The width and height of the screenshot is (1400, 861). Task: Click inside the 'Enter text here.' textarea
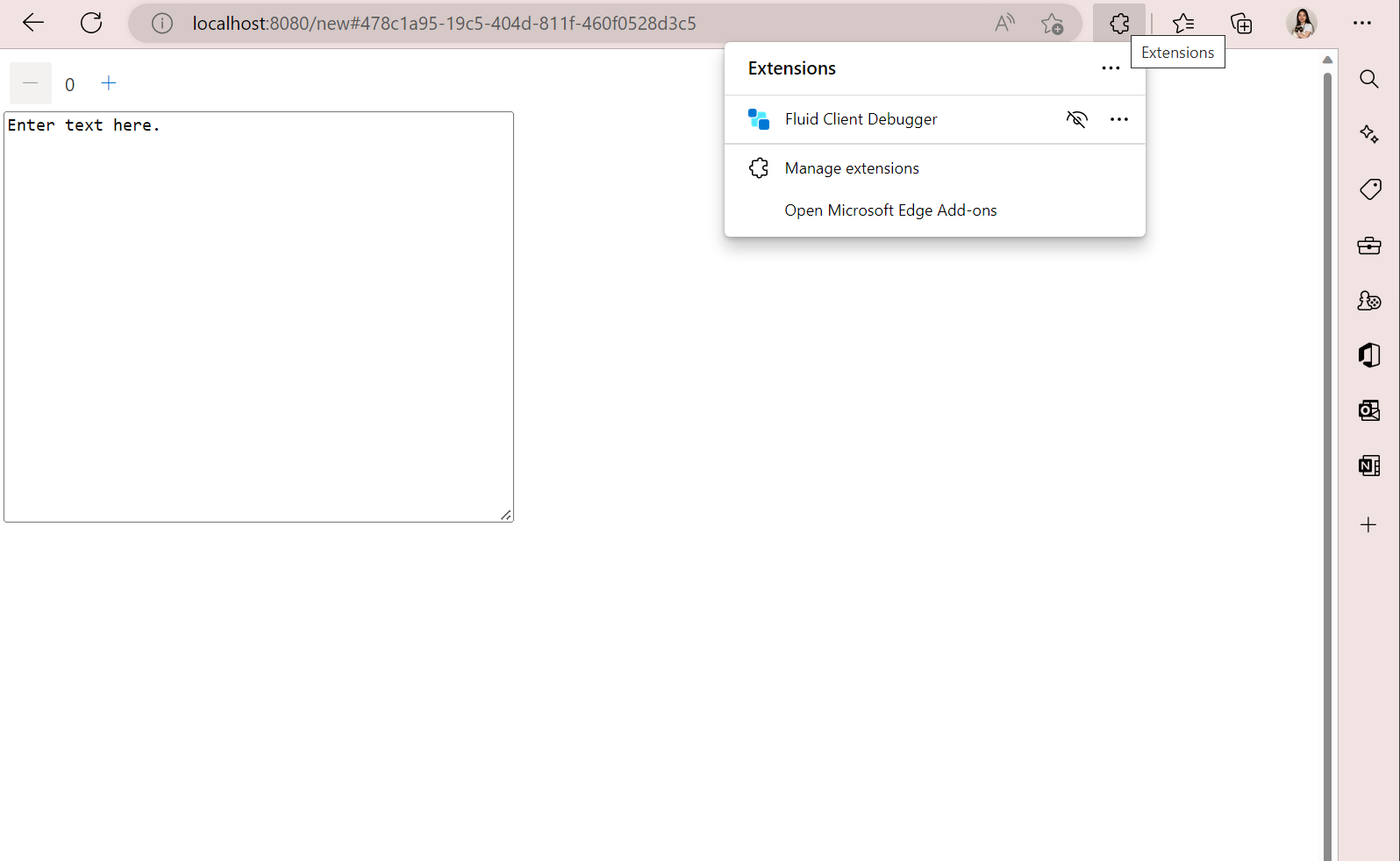[259, 317]
